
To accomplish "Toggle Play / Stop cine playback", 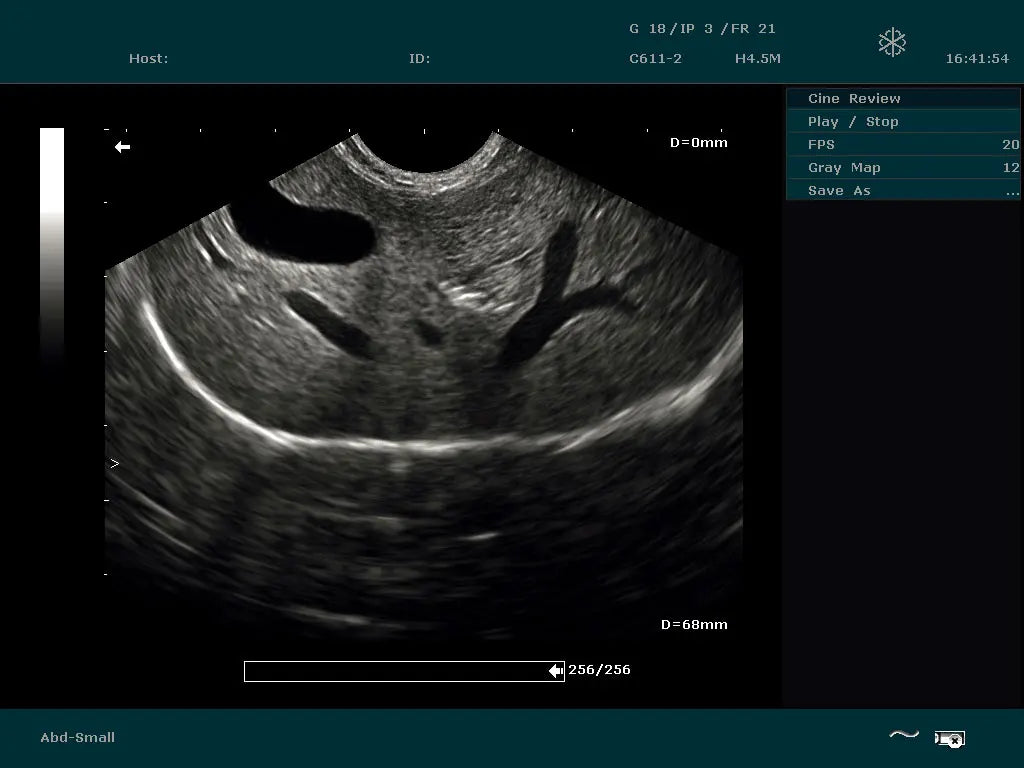I will click(853, 121).
